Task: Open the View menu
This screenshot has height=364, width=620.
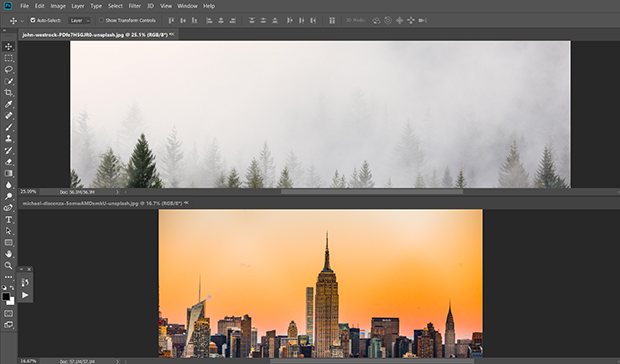Action: pos(166,6)
